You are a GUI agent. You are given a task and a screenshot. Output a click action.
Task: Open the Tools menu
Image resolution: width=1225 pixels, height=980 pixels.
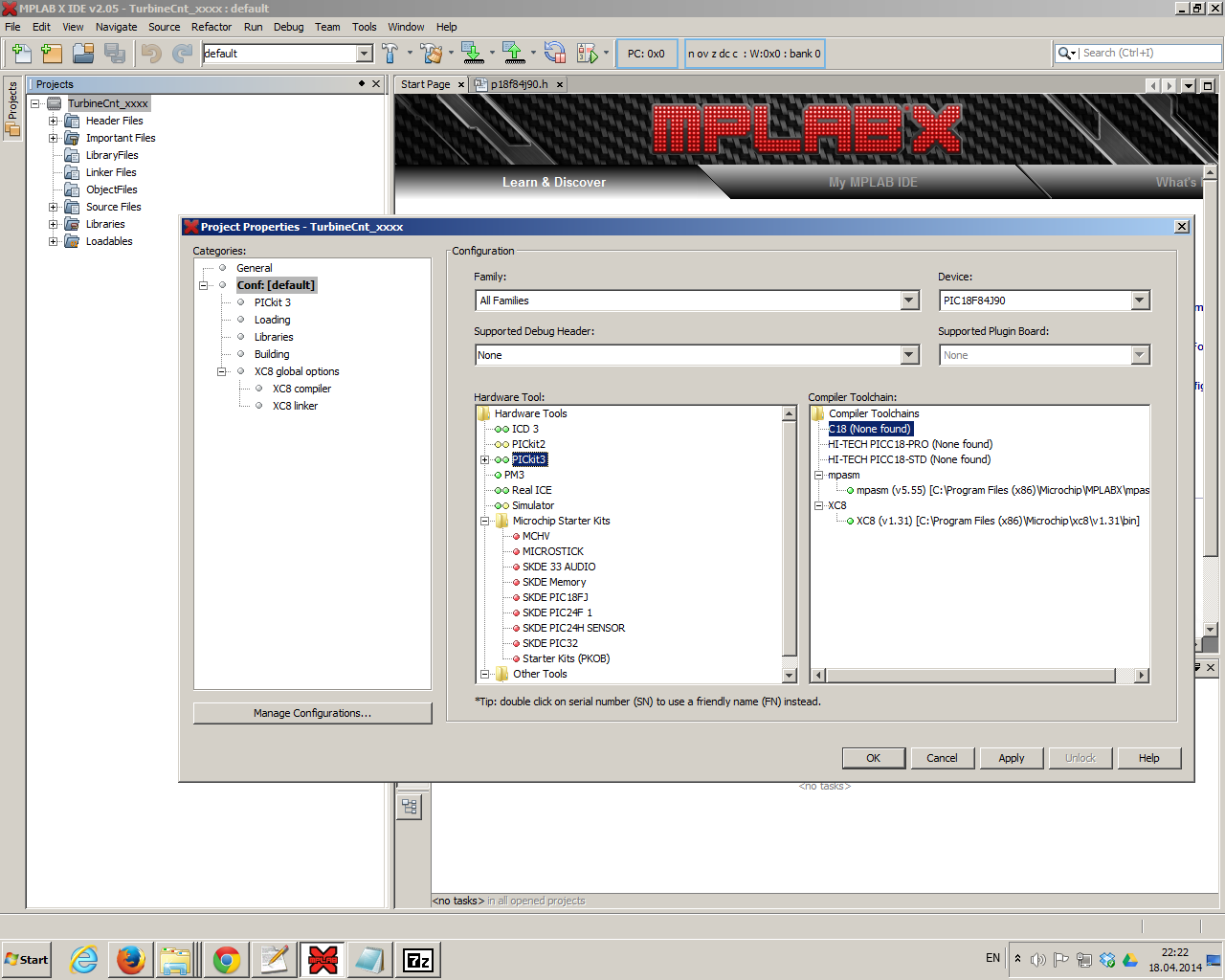[365, 27]
